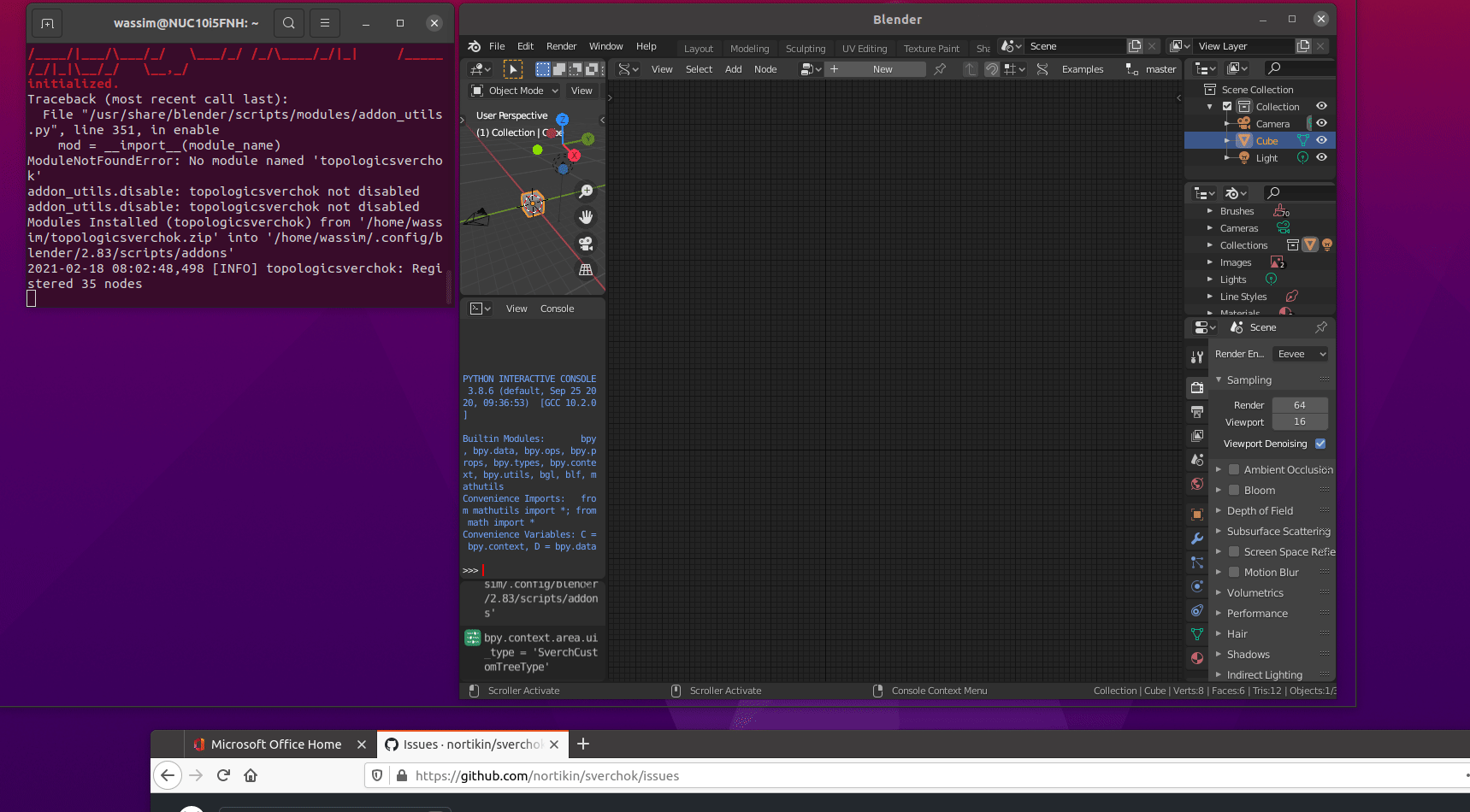
Task: Open Object Data properties with green triangle icon
Action: [x=1197, y=634]
